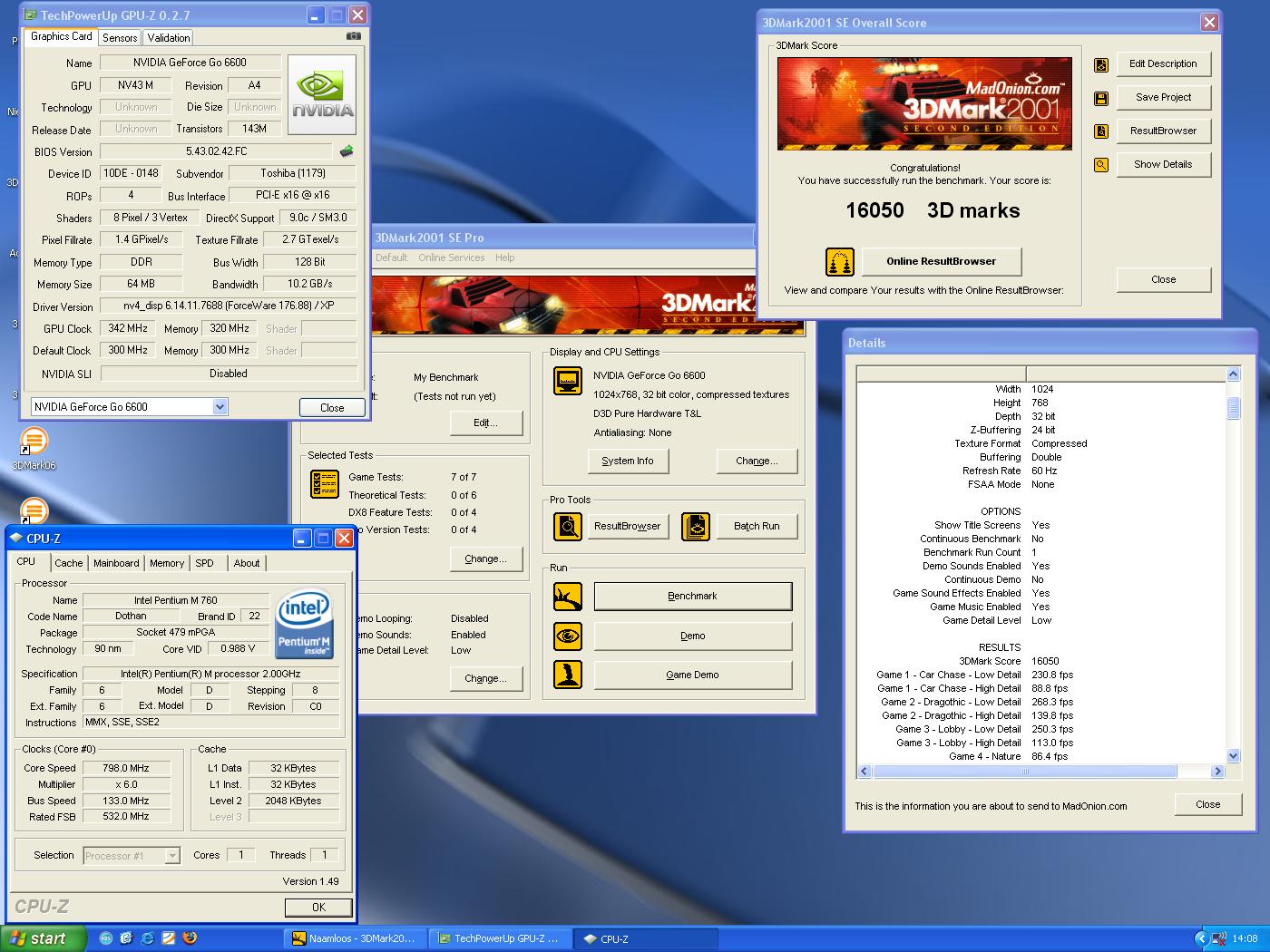This screenshot has height=952, width=1270.
Task: Click the Save Project button
Action: (x=1163, y=98)
